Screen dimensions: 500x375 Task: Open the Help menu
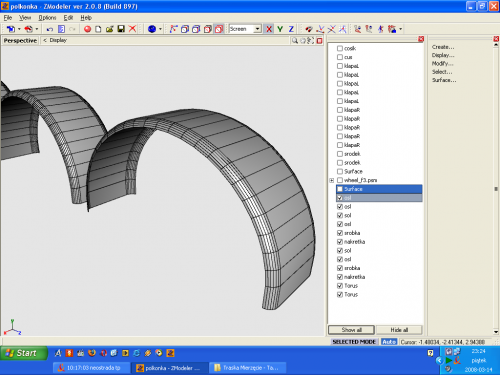point(86,18)
